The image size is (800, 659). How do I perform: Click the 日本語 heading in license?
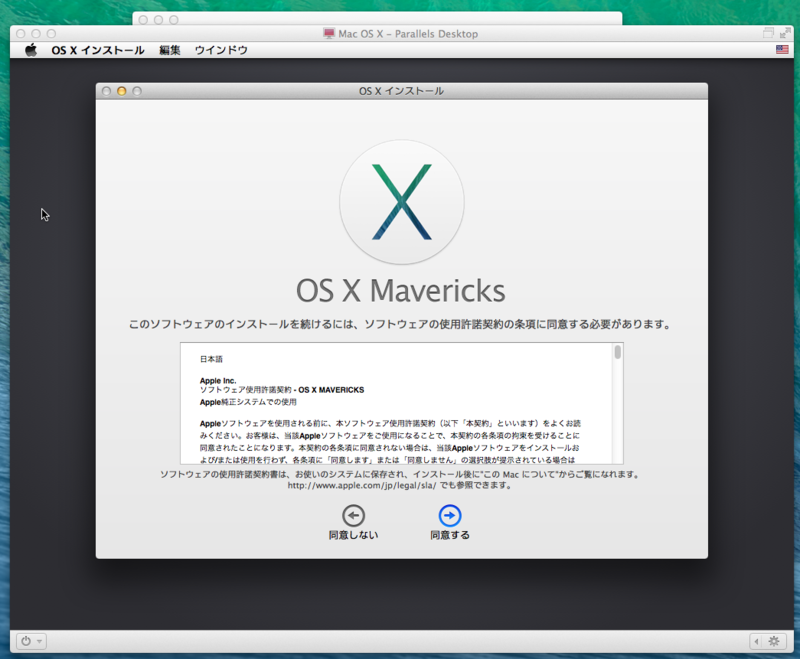(211, 359)
